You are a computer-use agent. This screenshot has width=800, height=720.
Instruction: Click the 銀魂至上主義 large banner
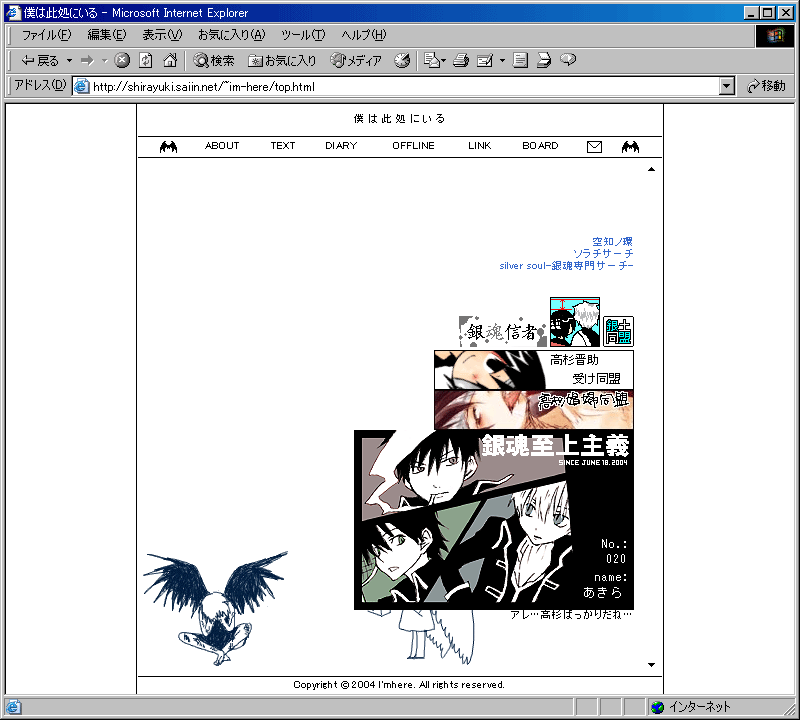494,520
